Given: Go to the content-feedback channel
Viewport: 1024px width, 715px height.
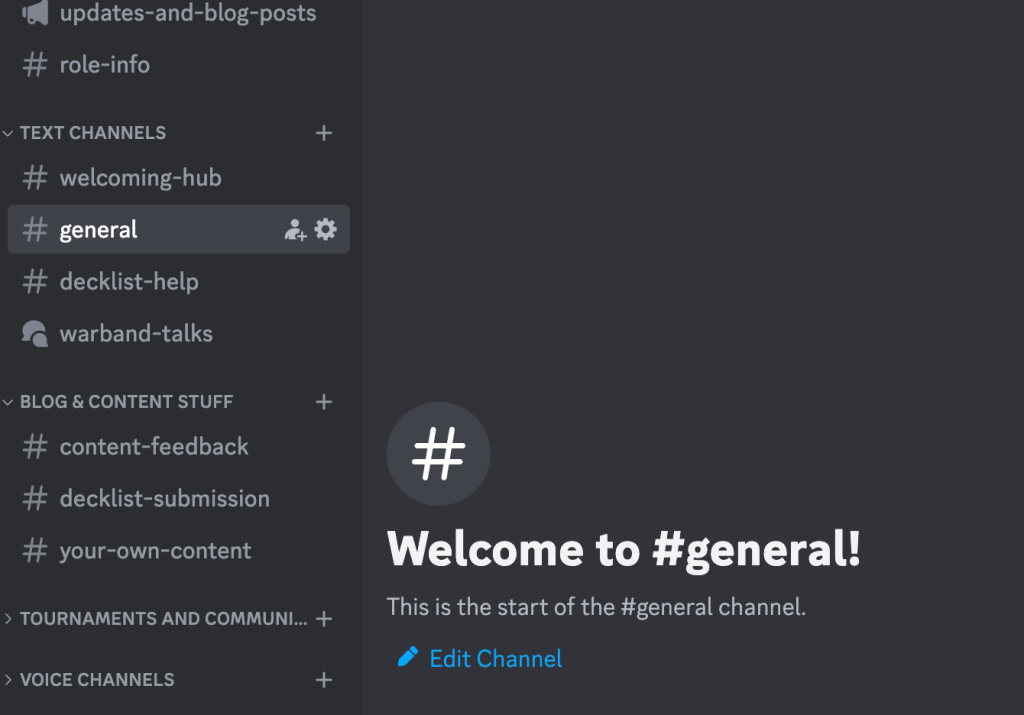Looking at the screenshot, I should pos(154,447).
